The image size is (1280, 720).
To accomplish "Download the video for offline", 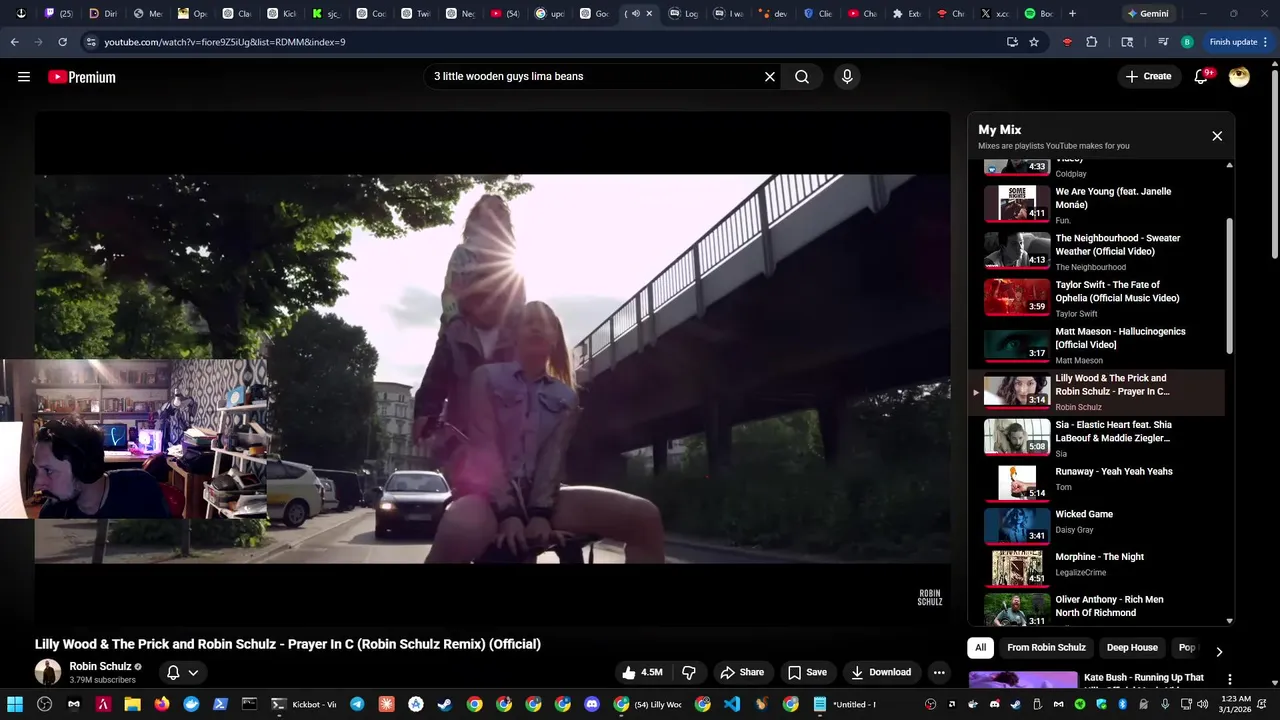I will pos(881,672).
